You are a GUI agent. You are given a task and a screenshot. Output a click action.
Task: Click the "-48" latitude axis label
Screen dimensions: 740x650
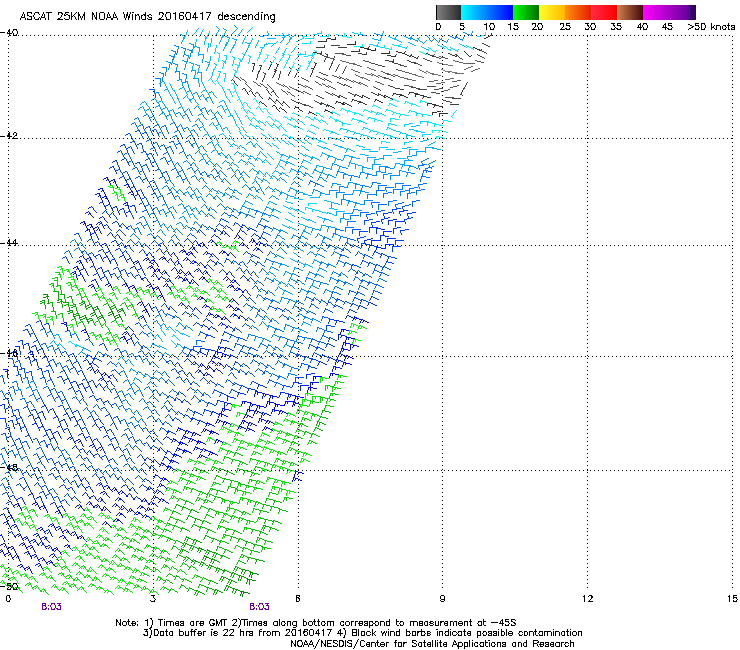point(10,468)
